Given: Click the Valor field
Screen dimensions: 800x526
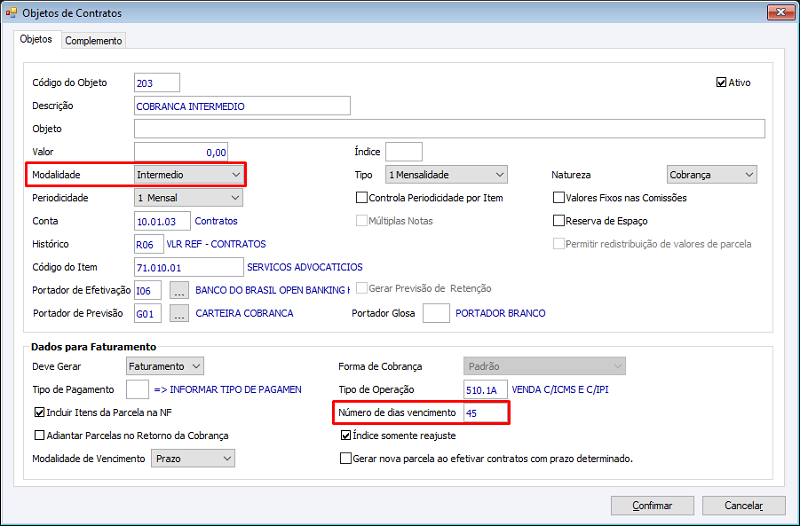Looking at the screenshot, I should pyautogui.click(x=181, y=152).
